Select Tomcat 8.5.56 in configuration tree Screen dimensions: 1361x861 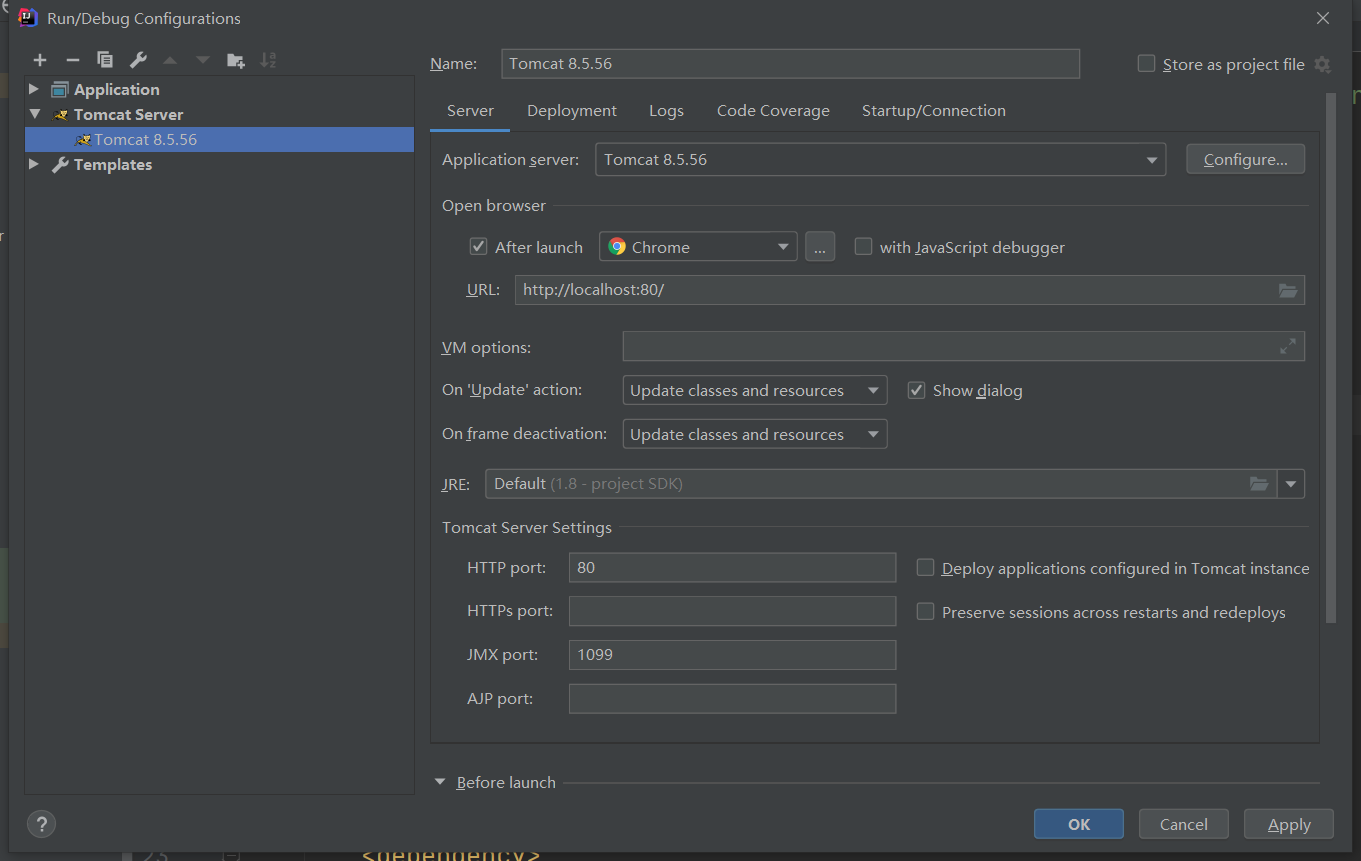(x=220, y=139)
